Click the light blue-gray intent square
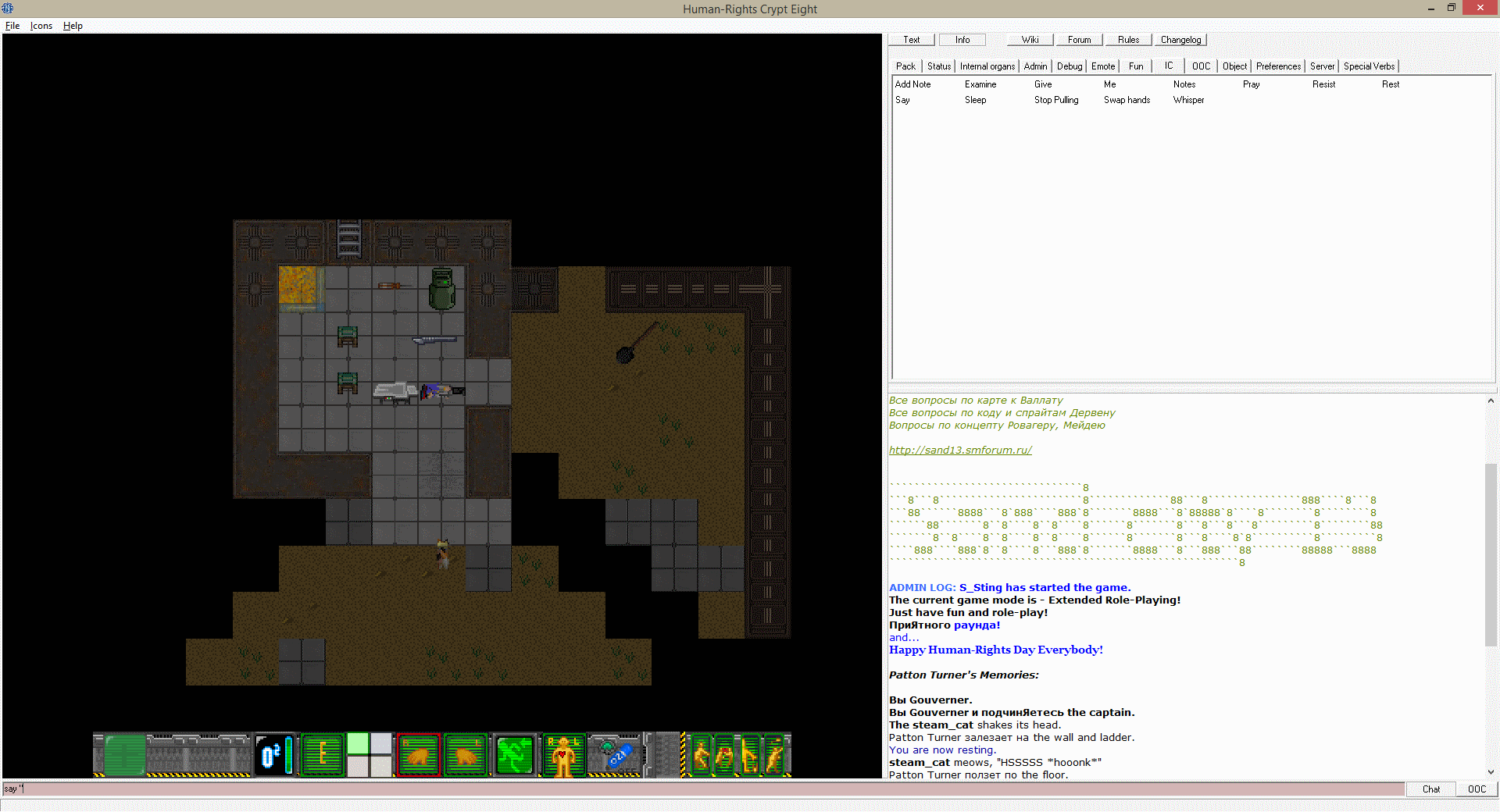Viewport: 1500px width, 812px height. (x=381, y=743)
